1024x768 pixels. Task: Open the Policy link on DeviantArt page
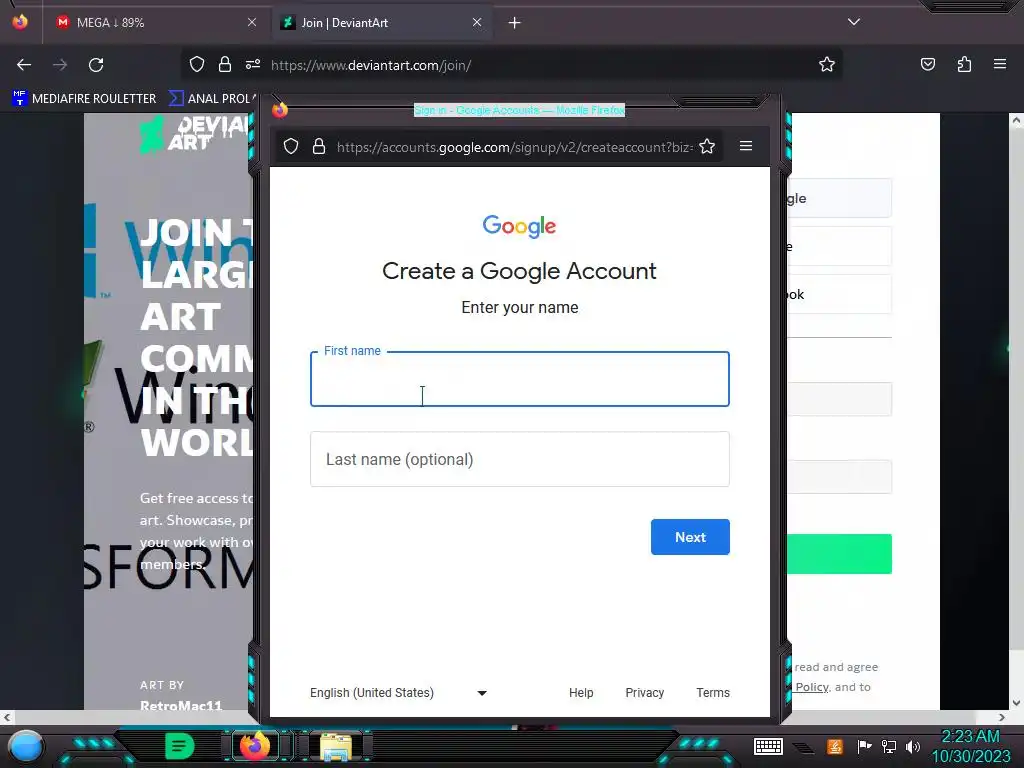click(x=812, y=687)
